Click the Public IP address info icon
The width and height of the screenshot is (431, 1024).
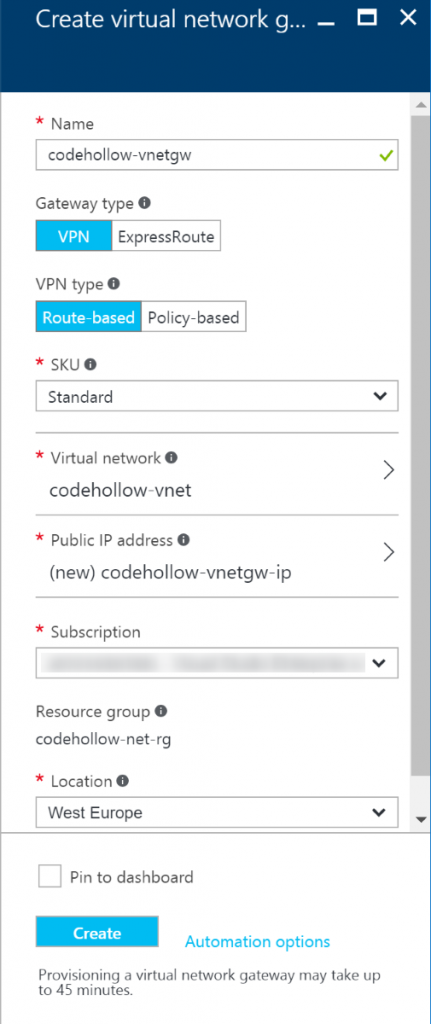click(x=184, y=540)
